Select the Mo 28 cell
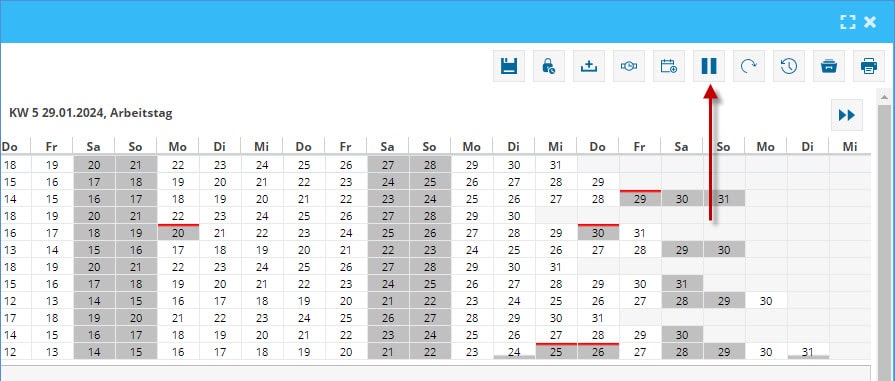 [471, 317]
